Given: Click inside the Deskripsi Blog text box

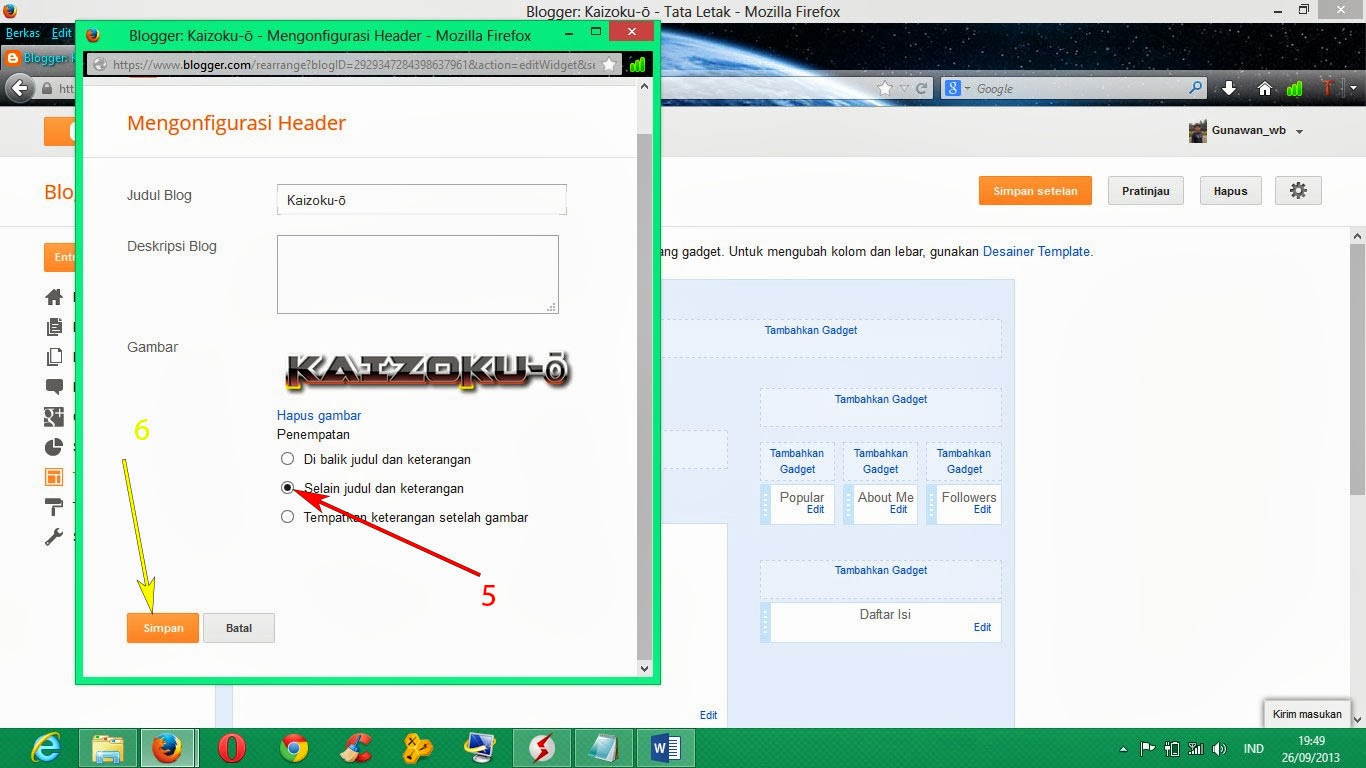Looking at the screenshot, I should (x=417, y=274).
